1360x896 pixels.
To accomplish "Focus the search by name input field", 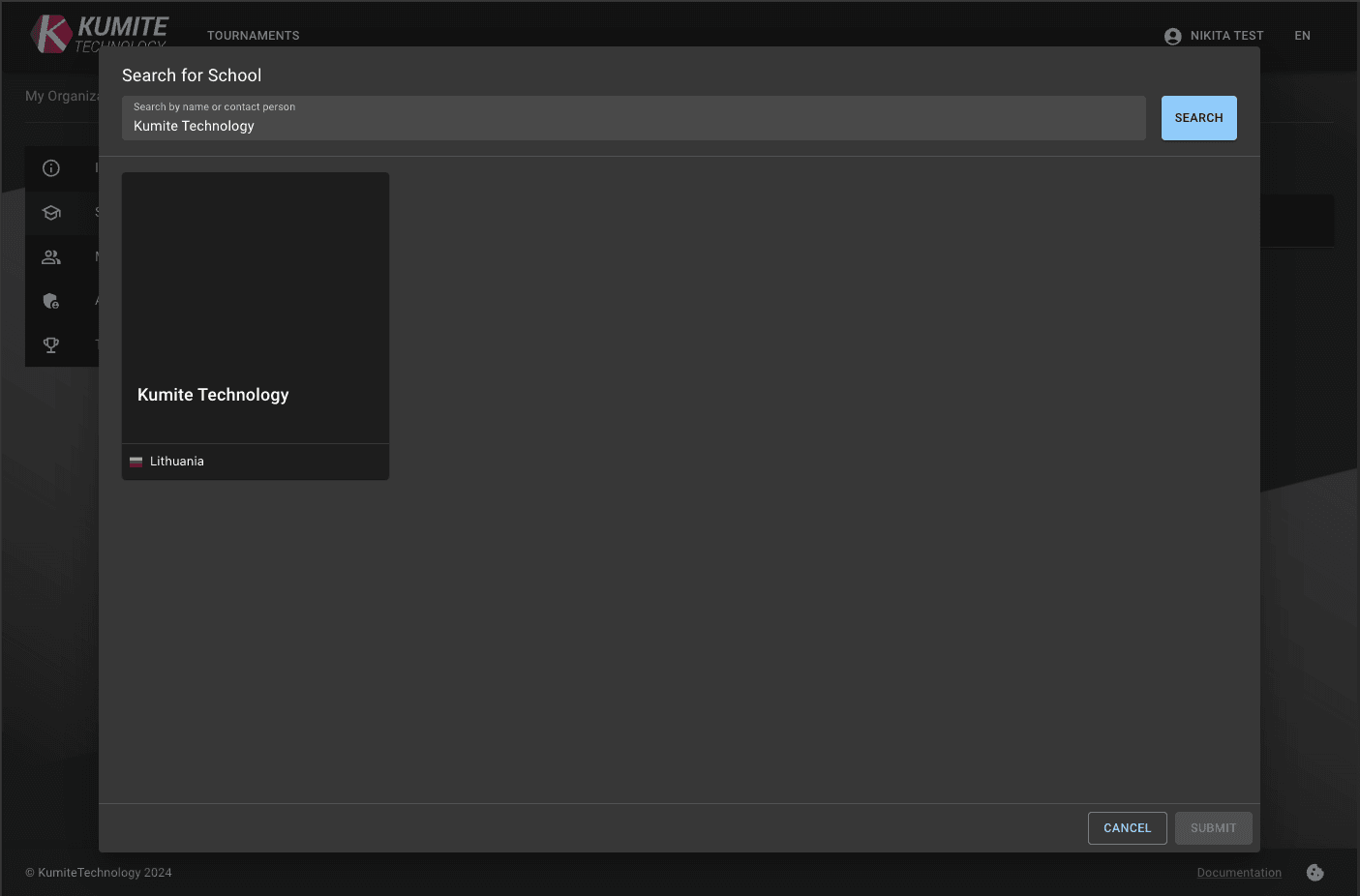I will [x=633, y=126].
